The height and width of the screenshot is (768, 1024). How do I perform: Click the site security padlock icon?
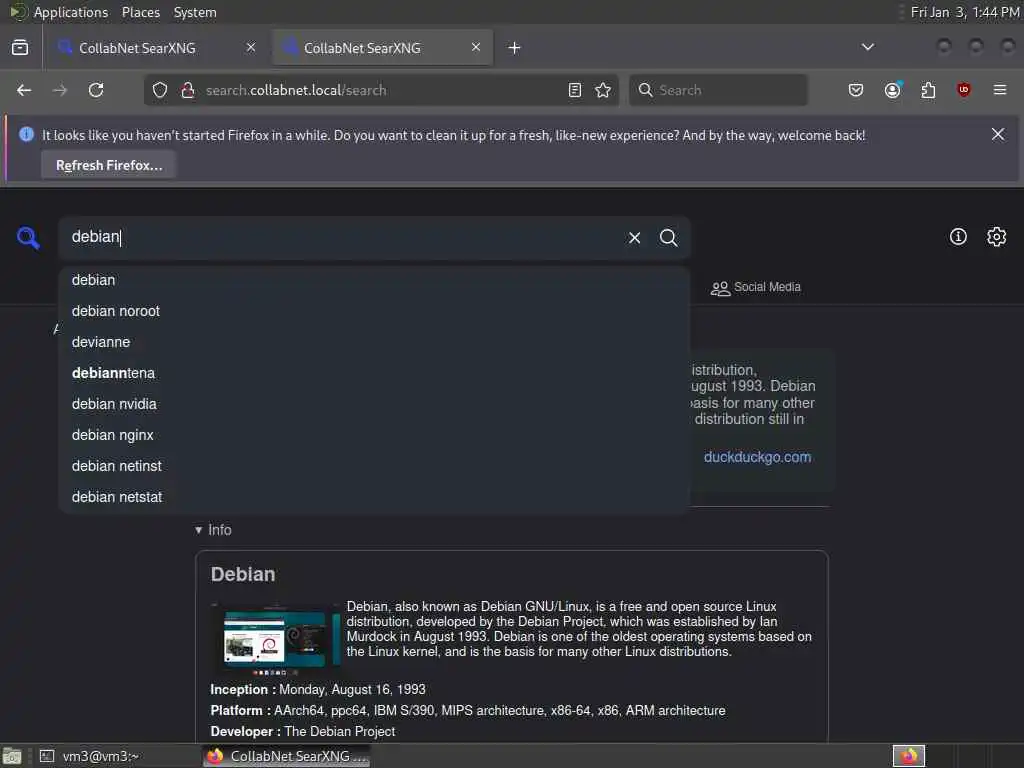click(x=187, y=90)
